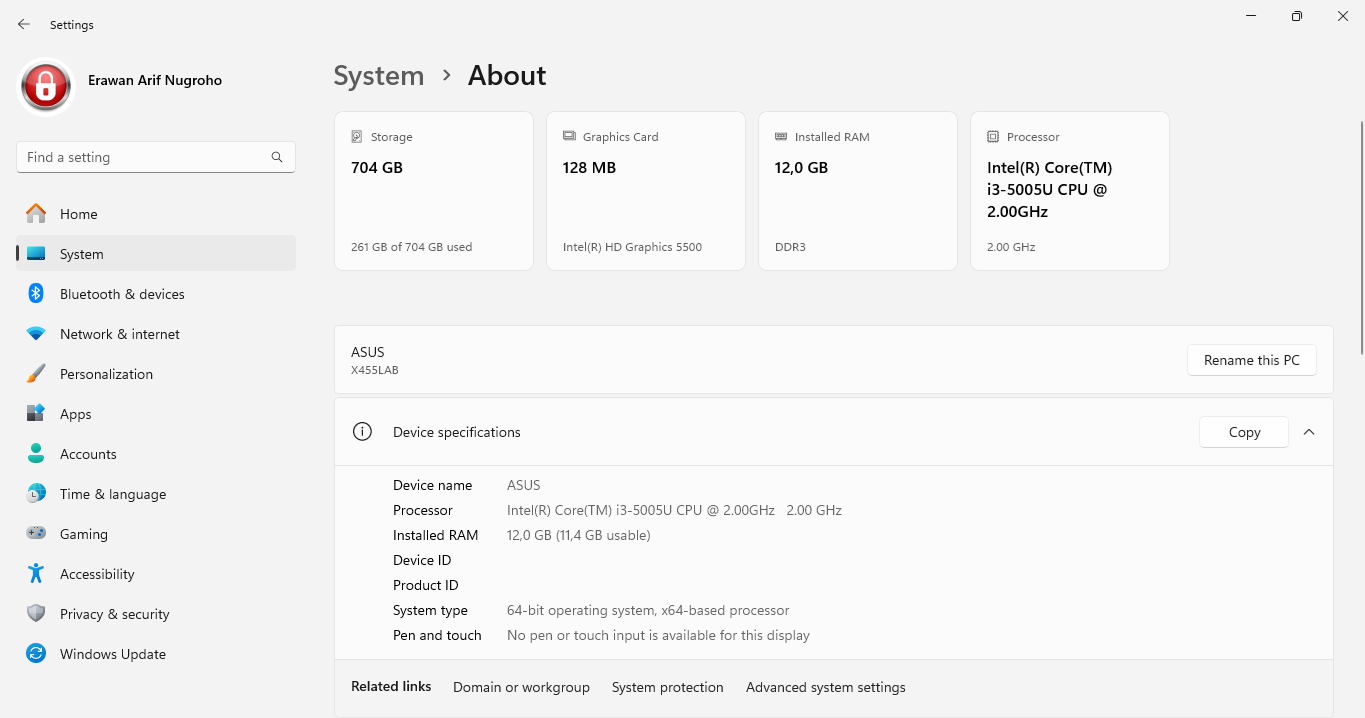Screen dimensions: 1365x718
Task: Restore down the Settings window
Action: [x=1297, y=16]
